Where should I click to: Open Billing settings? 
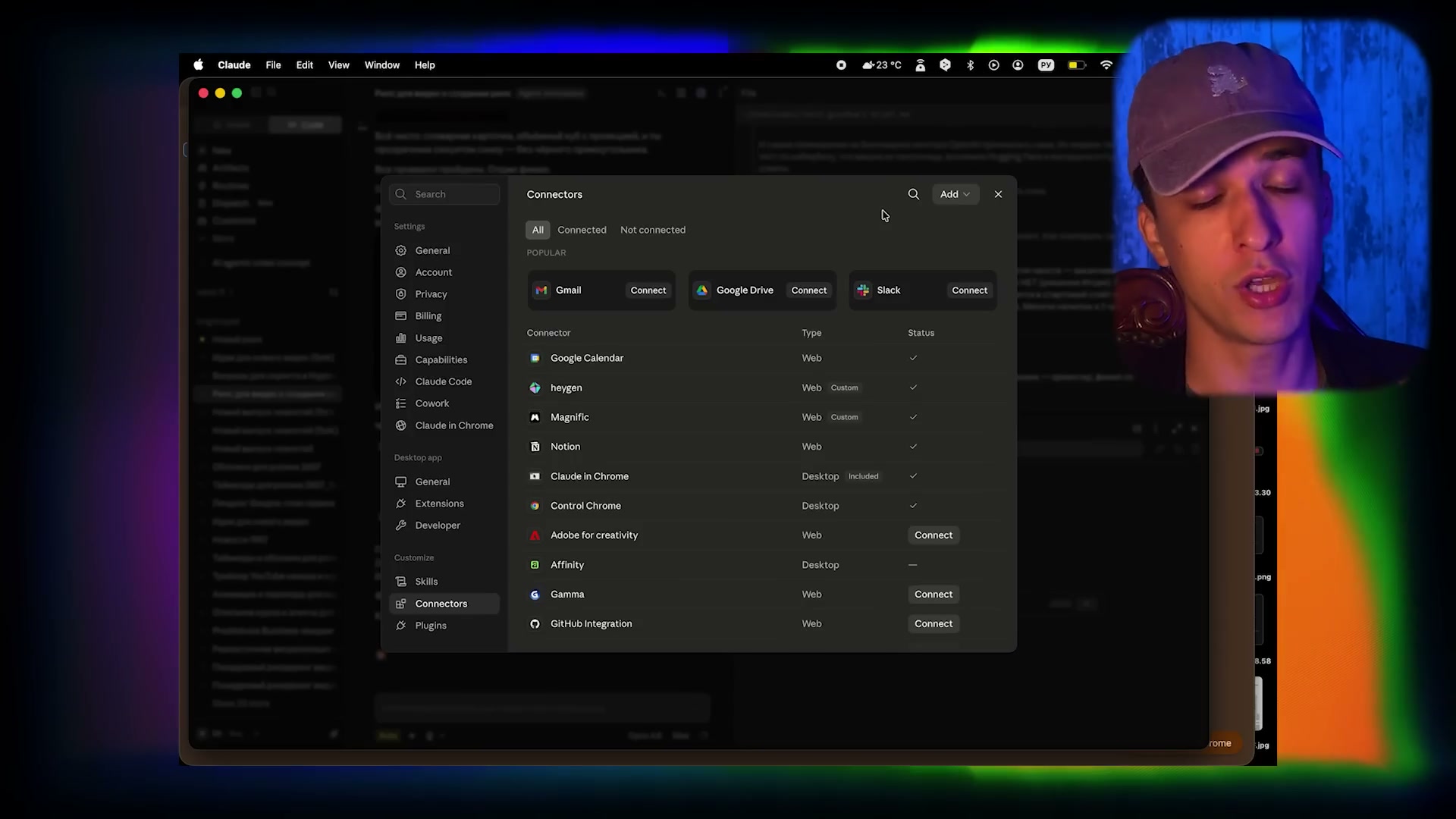click(444, 316)
